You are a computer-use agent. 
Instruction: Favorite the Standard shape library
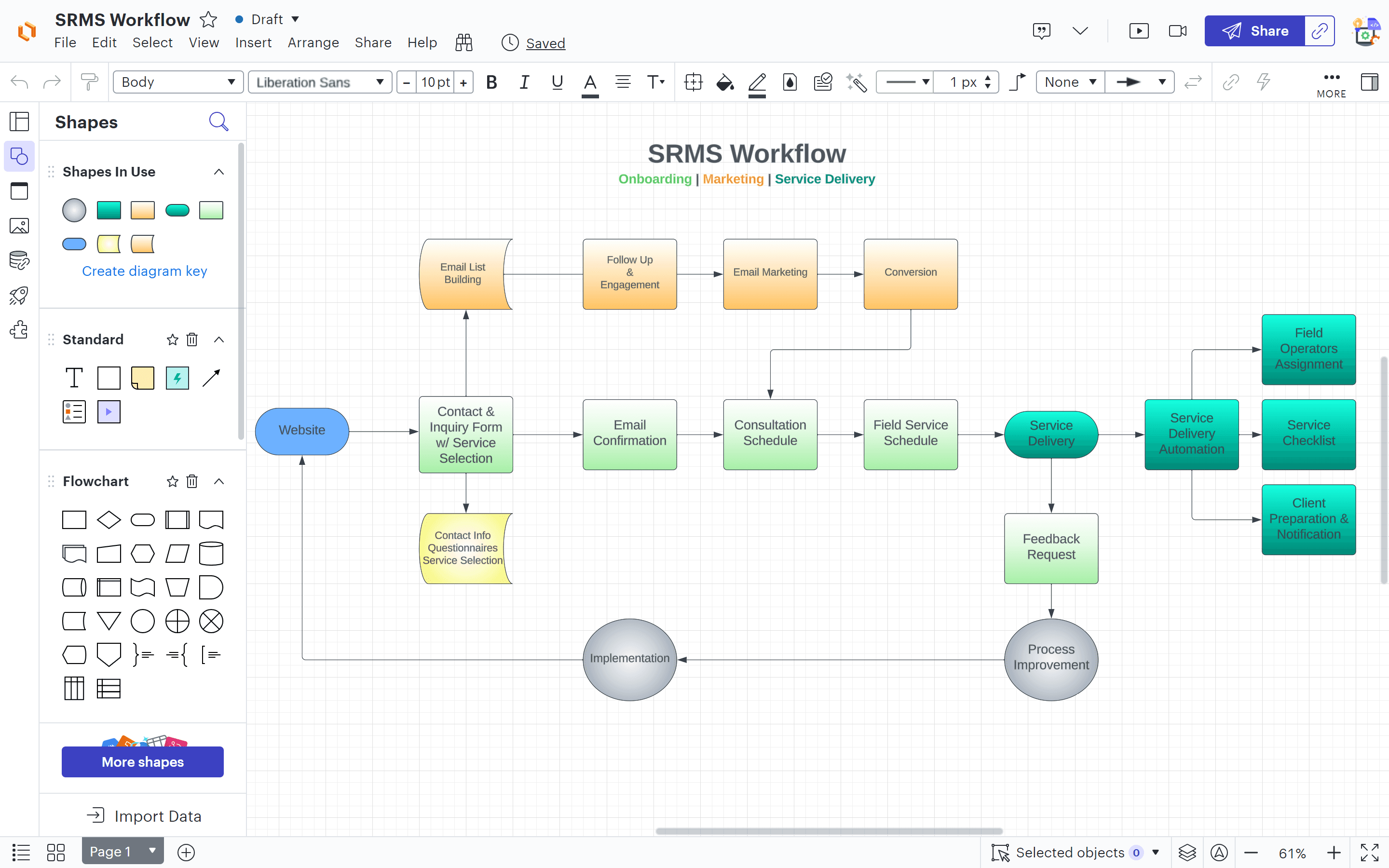[x=172, y=339]
